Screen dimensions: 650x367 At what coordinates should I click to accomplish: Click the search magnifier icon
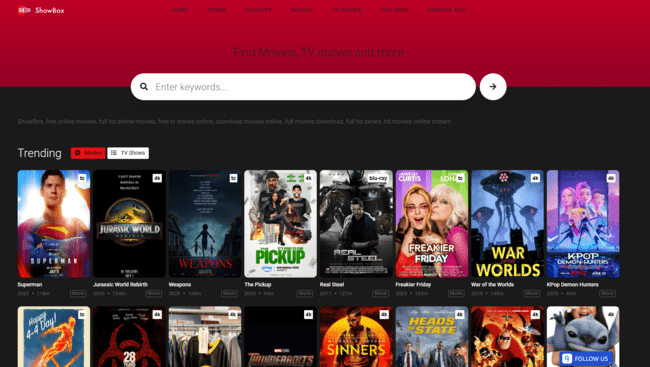coord(144,87)
